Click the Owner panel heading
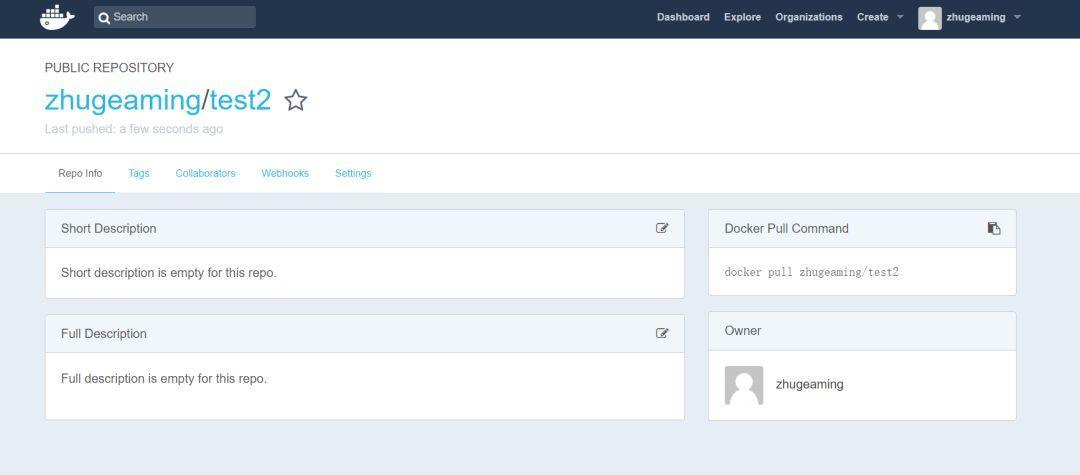 click(x=742, y=330)
